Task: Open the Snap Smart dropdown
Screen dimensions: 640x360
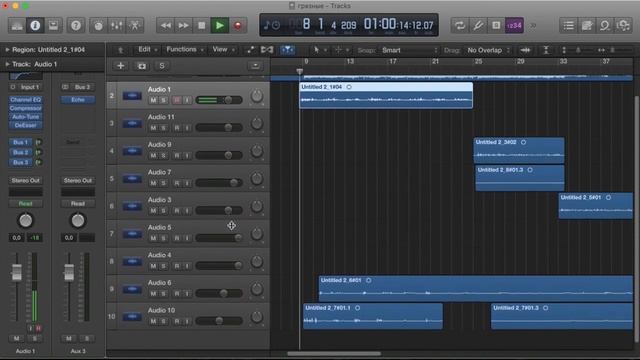Action: point(409,50)
